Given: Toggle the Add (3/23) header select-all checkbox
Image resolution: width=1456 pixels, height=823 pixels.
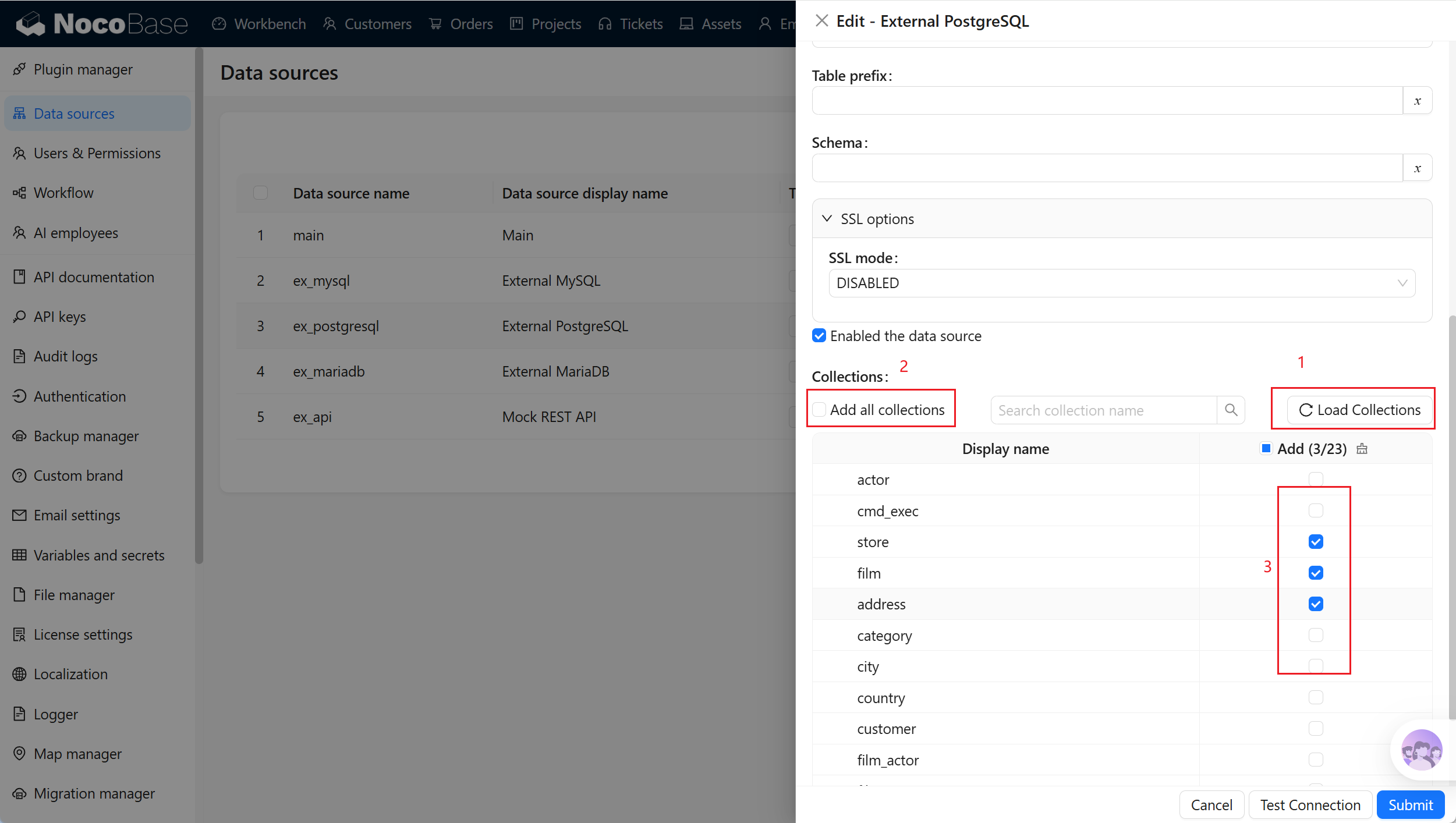Looking at the screenshot, I should coord(1266,448).
